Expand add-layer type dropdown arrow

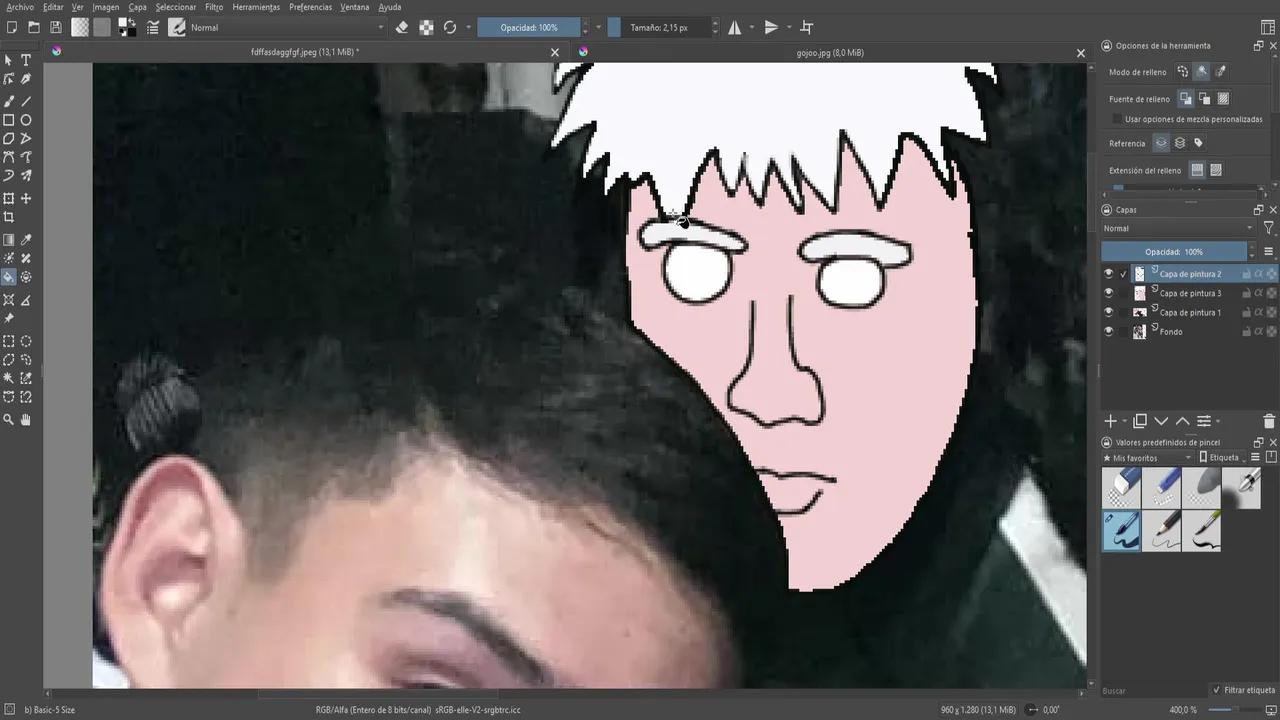coord(1125,422)
